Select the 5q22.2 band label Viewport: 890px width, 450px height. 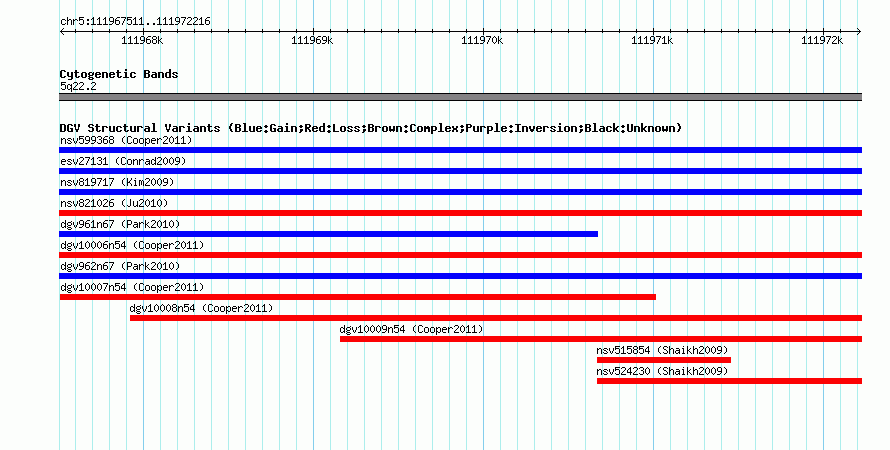78,86
